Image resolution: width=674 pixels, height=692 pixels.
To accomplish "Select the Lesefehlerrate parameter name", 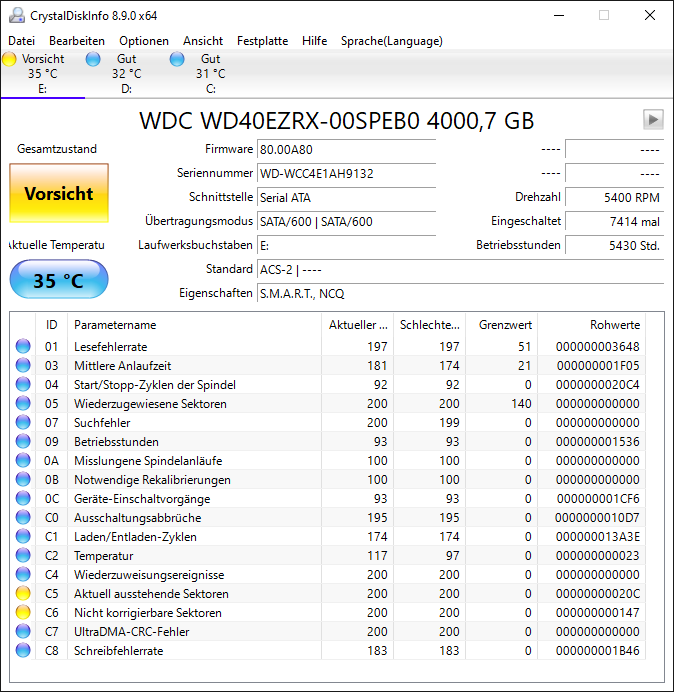I will (110, 347).
